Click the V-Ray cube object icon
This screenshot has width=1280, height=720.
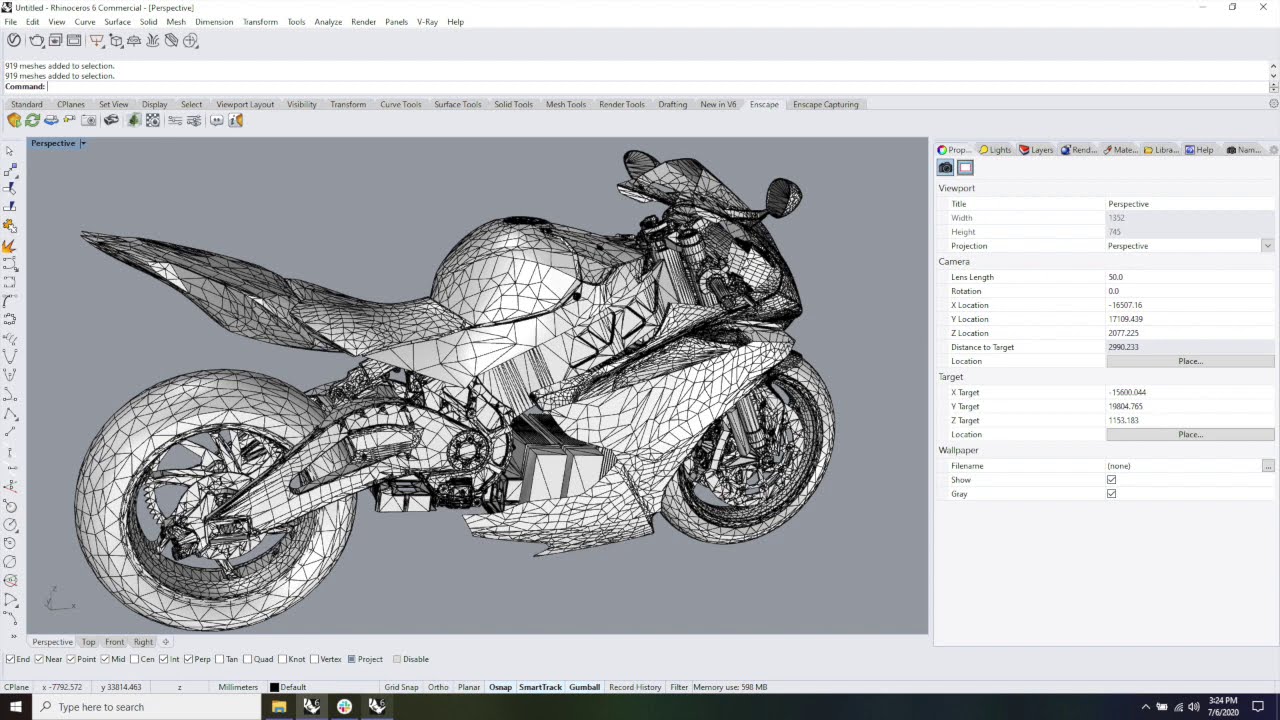coord(116,40)
